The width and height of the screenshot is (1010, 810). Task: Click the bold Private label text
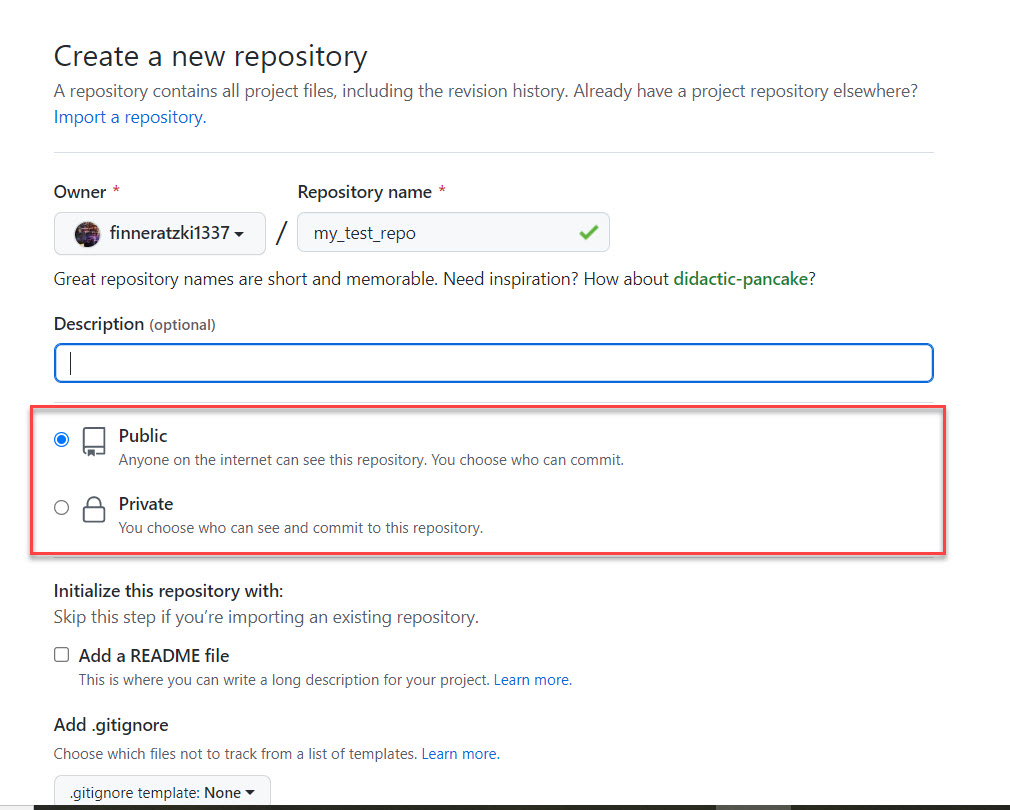(146, 504)
